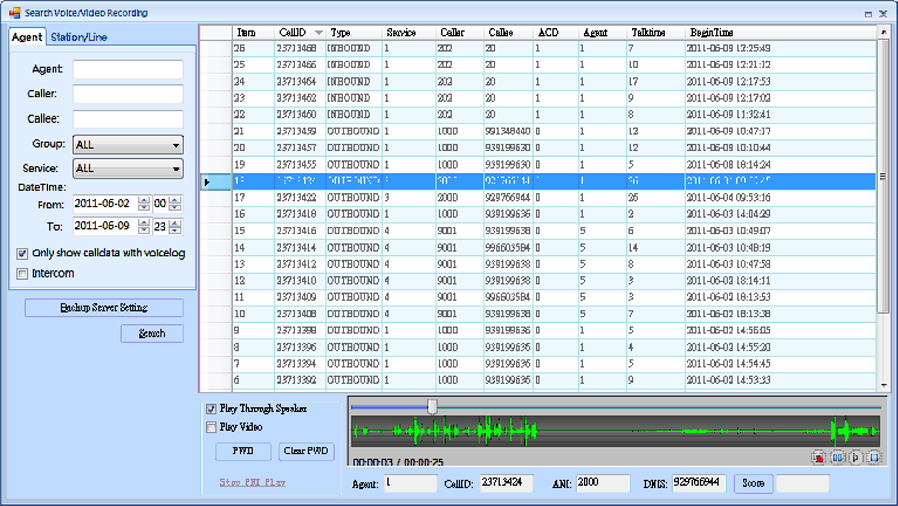Viewport: 898px width, 506px height.
Task: Click the record icon with red dot
Action: click(x=818, y=457)
